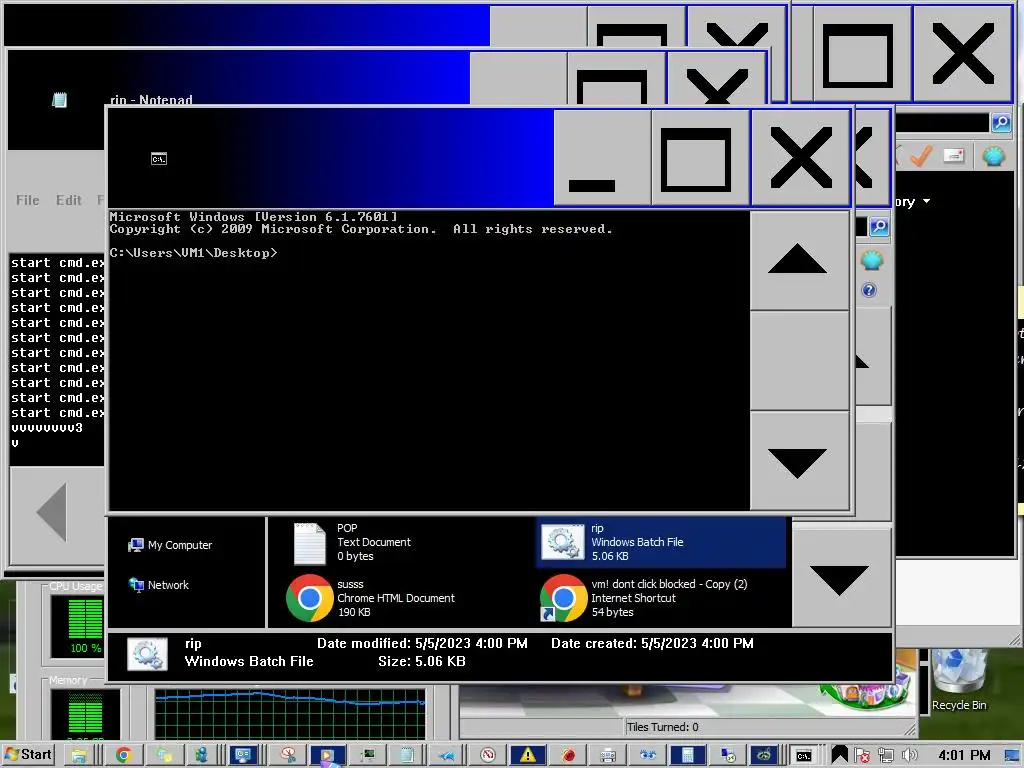
Task: Click the cmd window scroll down arrow
Action: click(x=799, y=460)
